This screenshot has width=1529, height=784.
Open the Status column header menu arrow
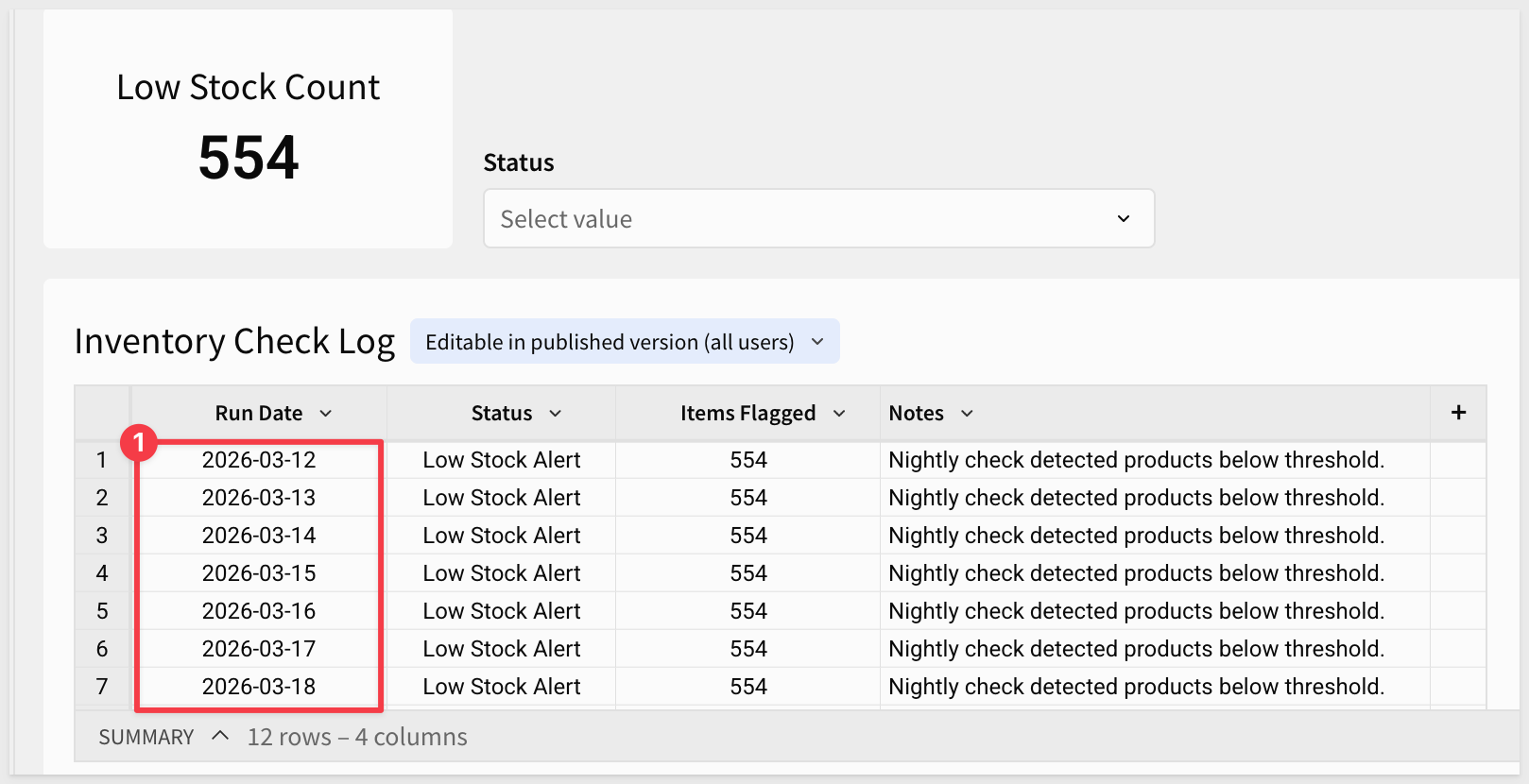point(556,414)
